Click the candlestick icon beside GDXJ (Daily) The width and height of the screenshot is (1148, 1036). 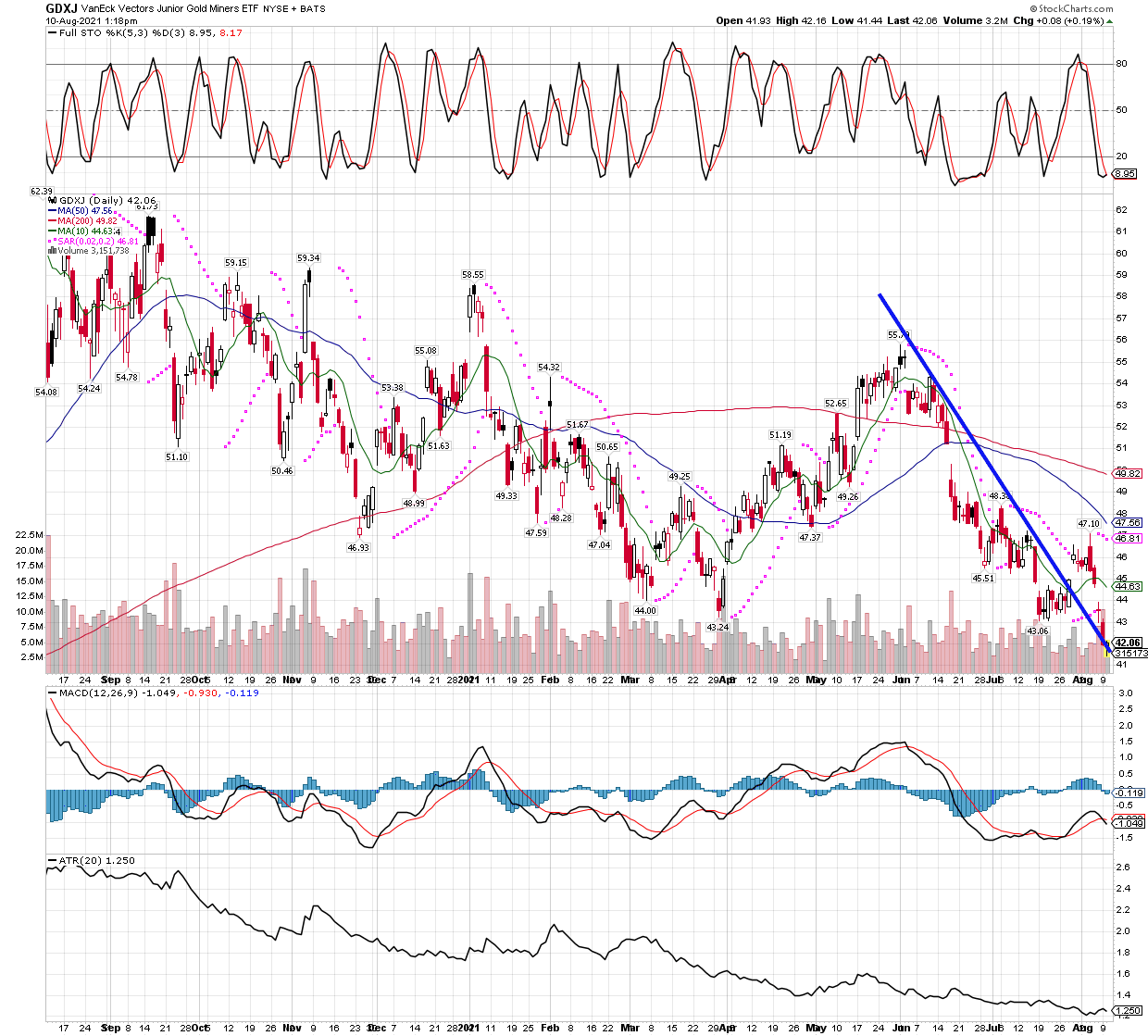(x=53, y=200)
